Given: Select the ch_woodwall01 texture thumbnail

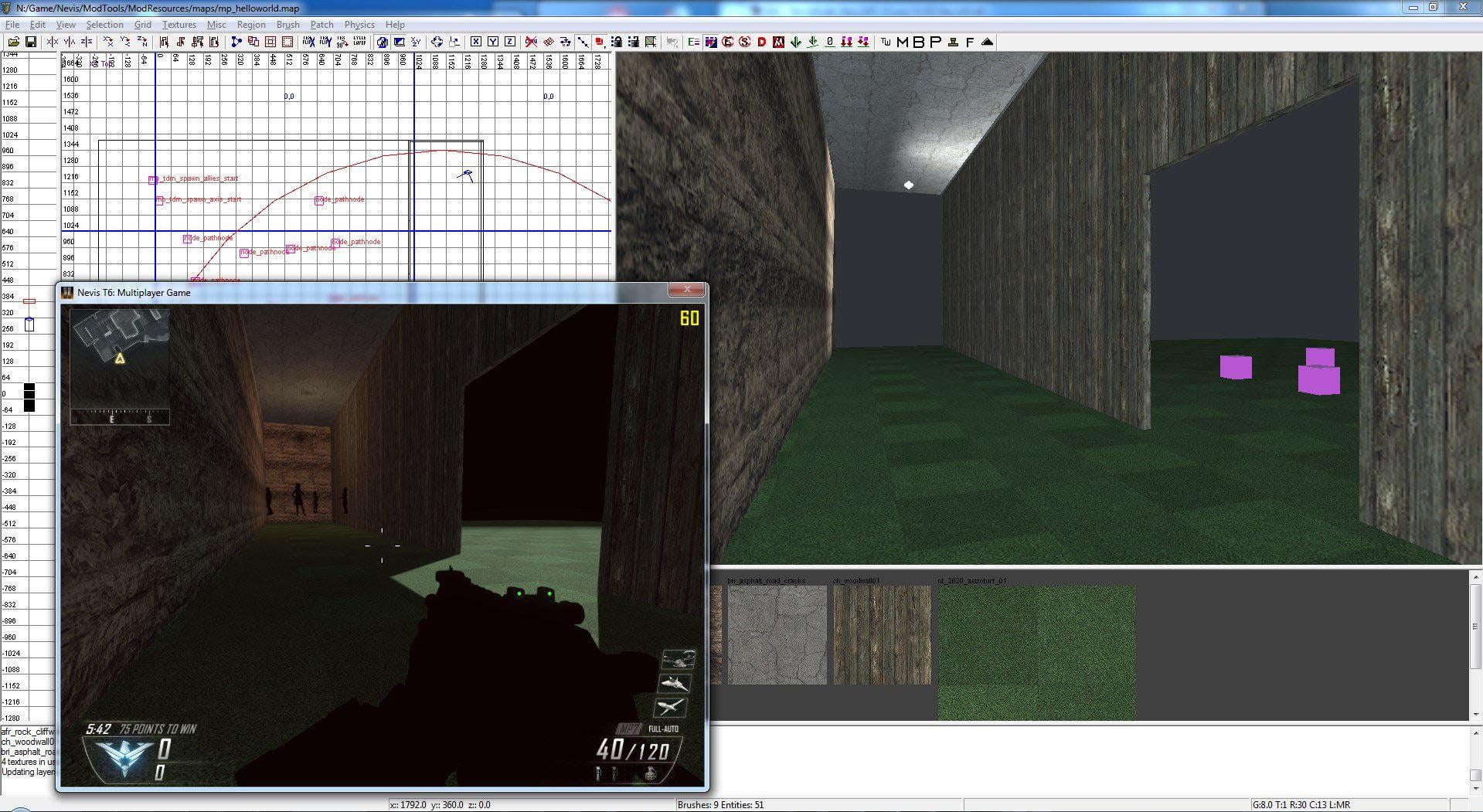Looking at the screenshot, I should [x=882, y=634].
